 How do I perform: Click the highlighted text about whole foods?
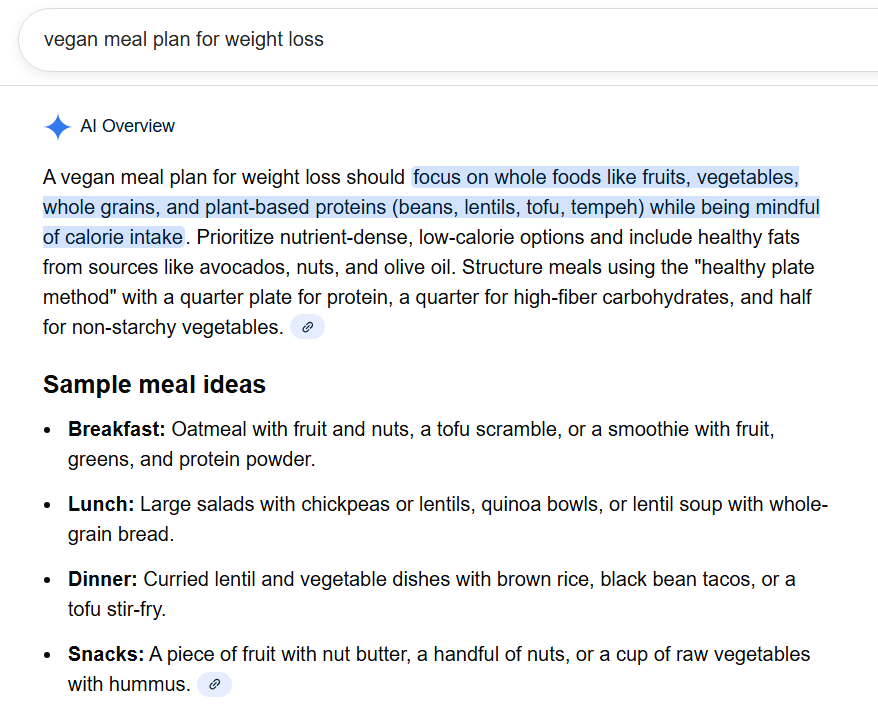tap(604, 176)
